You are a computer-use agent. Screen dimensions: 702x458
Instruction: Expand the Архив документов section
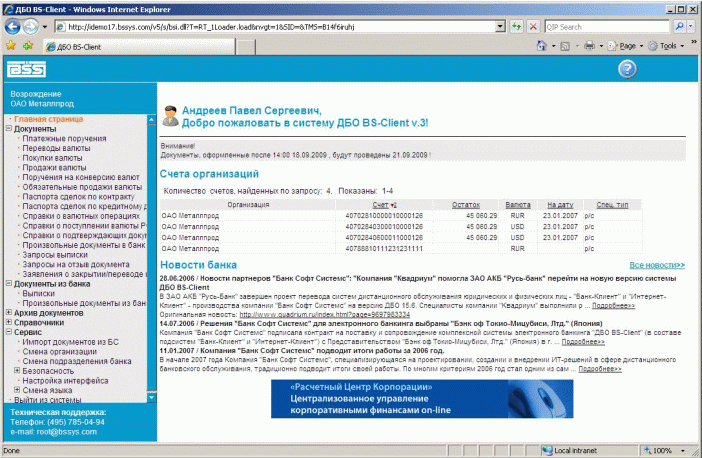pos(9,312)
